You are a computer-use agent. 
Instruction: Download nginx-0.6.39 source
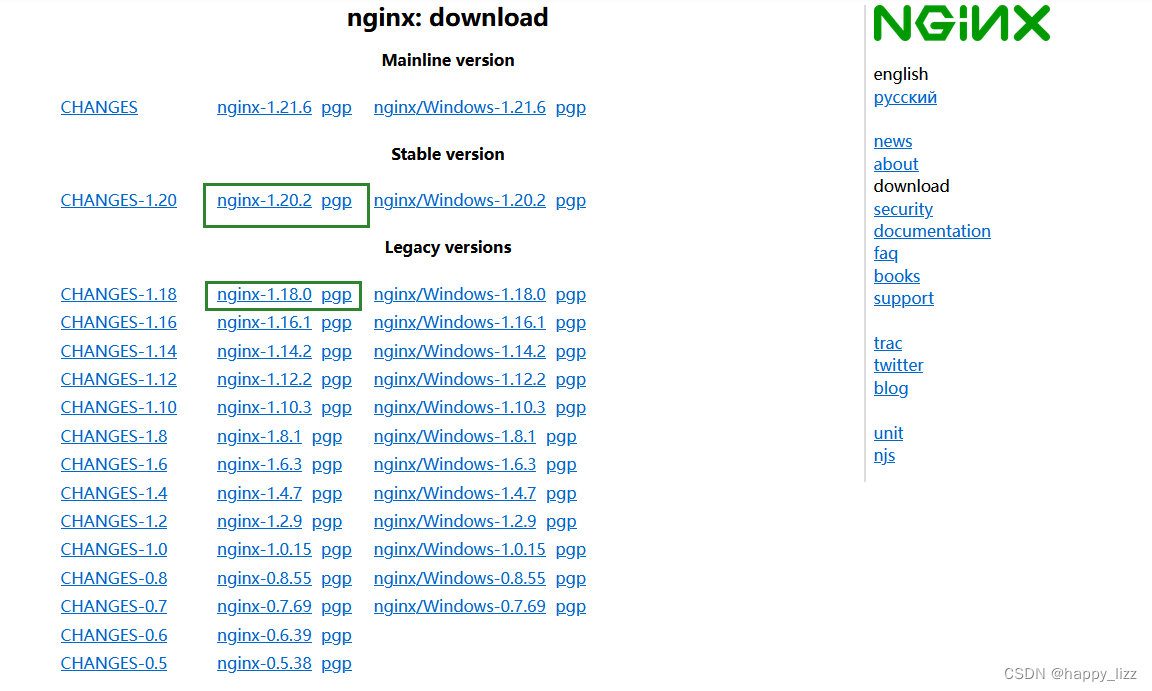pos(264,634)
